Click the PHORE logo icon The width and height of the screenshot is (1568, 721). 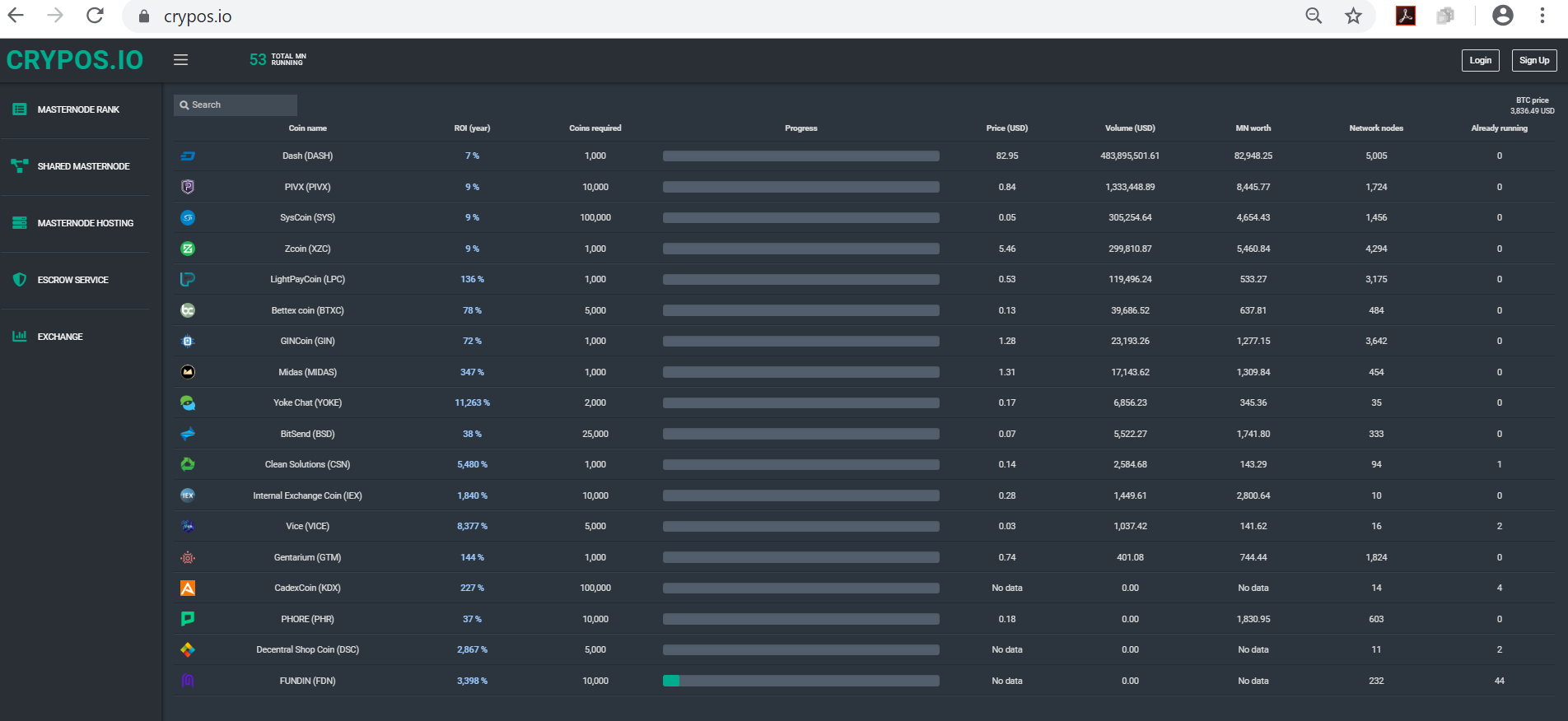[x=188, y=619]
